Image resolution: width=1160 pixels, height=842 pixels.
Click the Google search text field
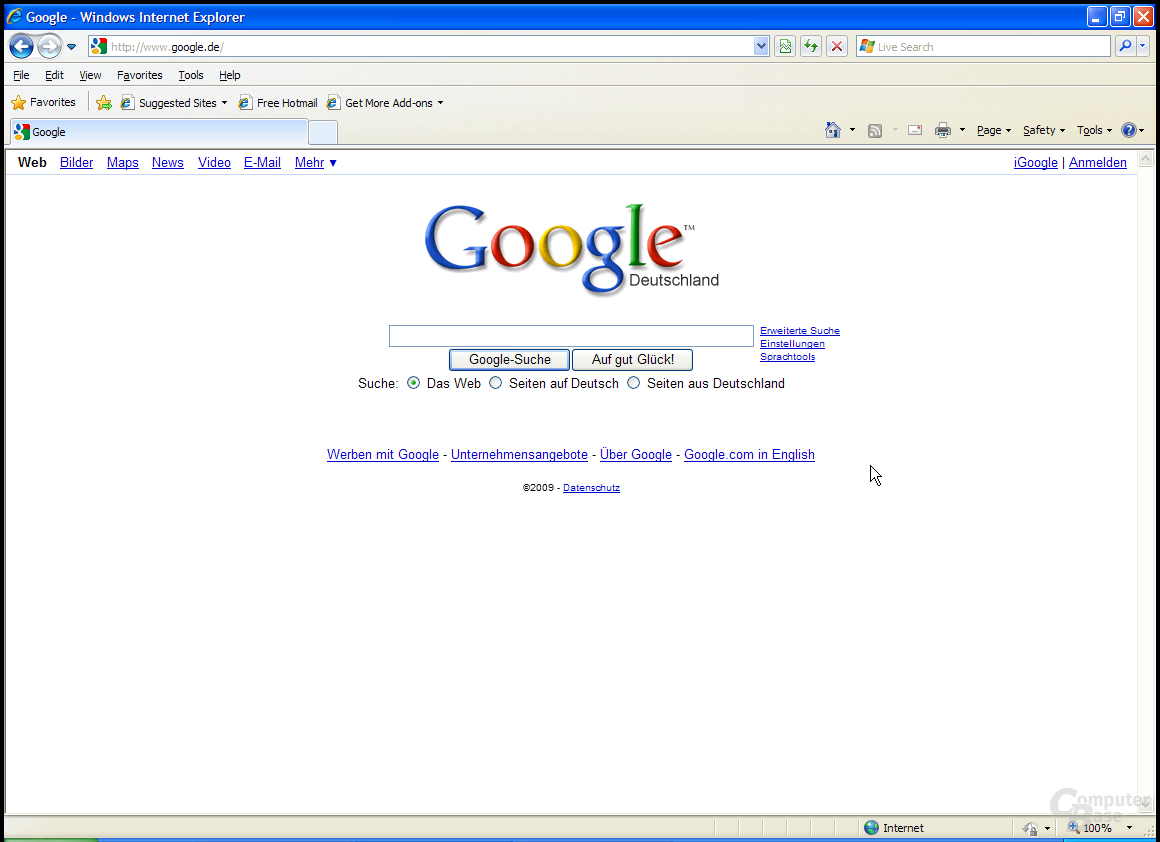(571, 336)
